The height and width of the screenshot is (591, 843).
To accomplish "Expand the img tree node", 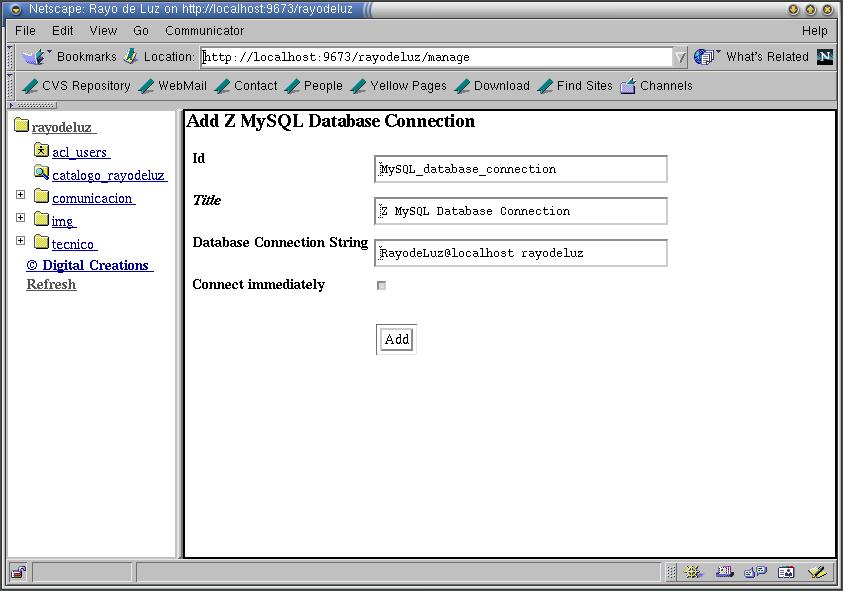I will pos(20,217).
